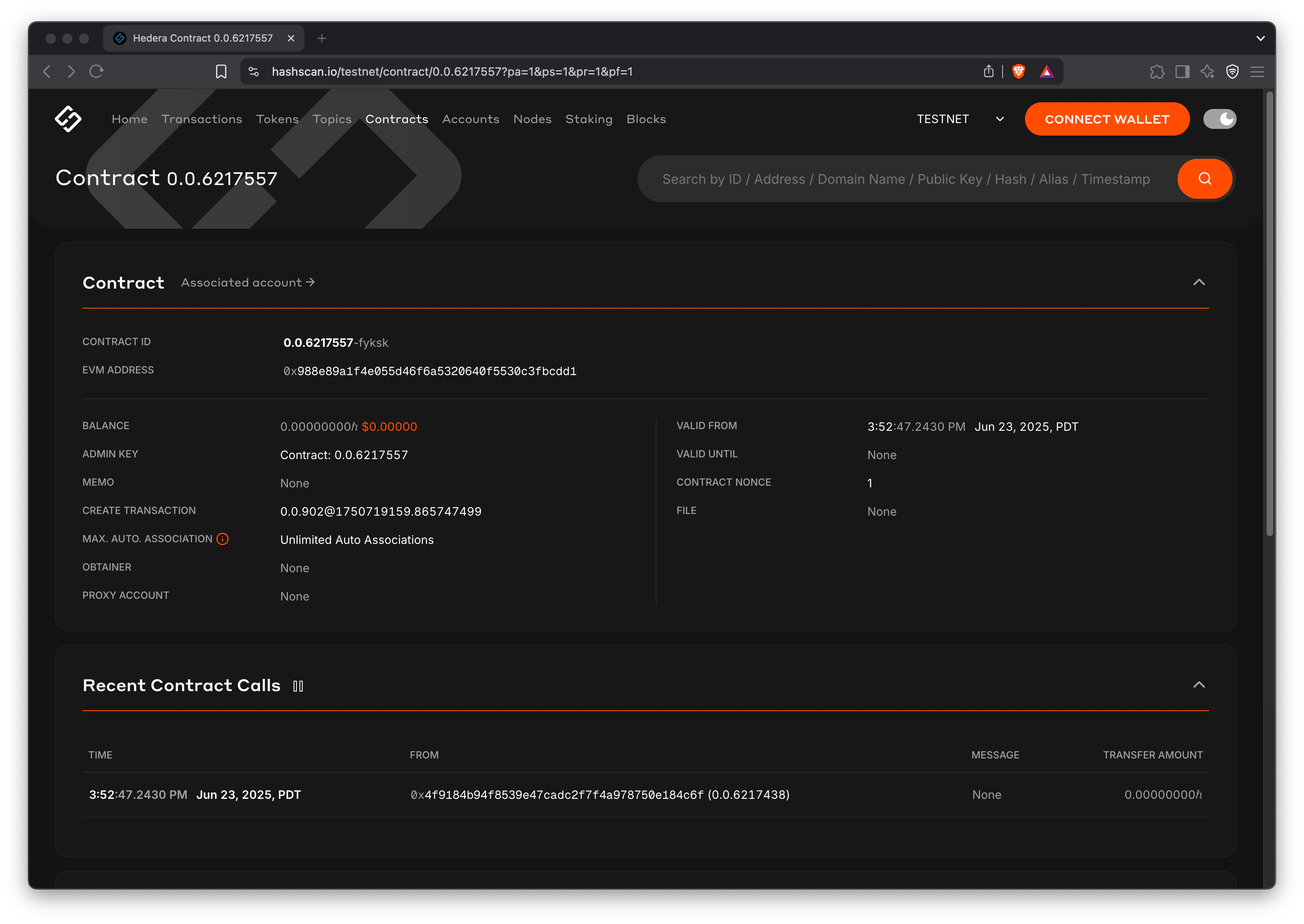
Task: Open Brave Shields lion icon
Action: click(x=1018, y=72)
